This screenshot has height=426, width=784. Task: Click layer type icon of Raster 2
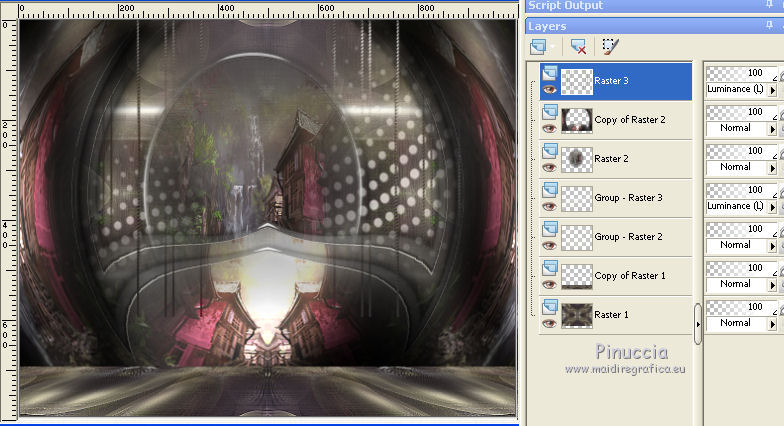(x=550, y=151)
